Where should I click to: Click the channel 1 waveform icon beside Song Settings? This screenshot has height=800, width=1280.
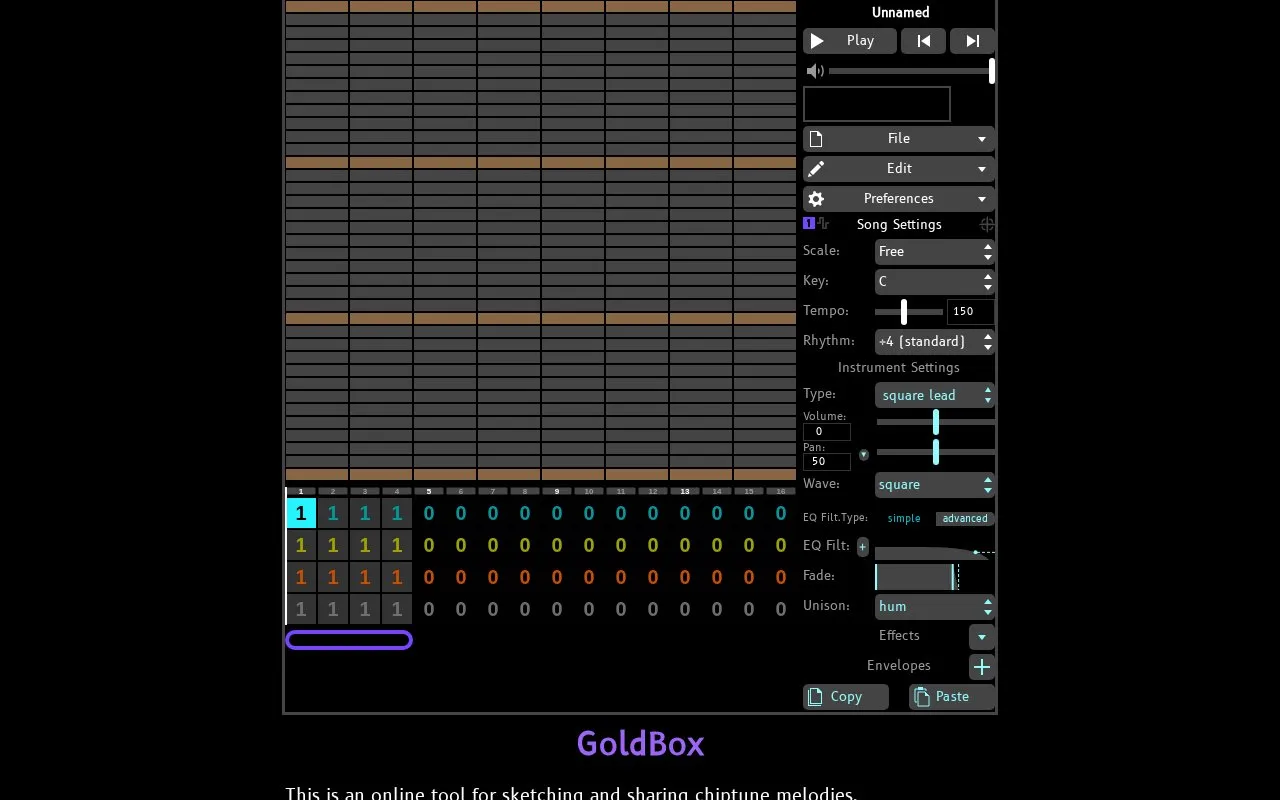(x=816, y=224)
